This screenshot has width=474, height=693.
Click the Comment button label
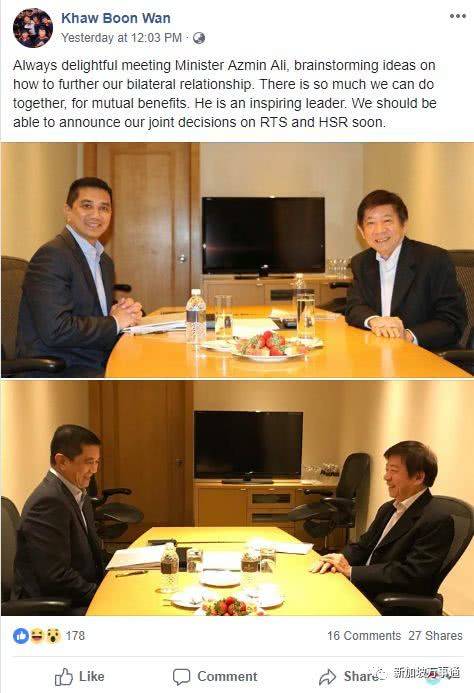[227, 676]
